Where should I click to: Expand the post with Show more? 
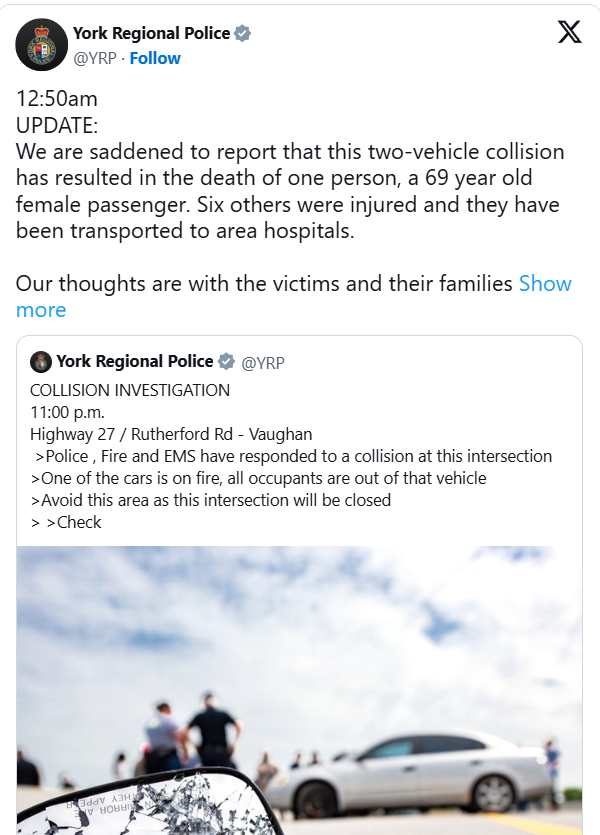545,283
